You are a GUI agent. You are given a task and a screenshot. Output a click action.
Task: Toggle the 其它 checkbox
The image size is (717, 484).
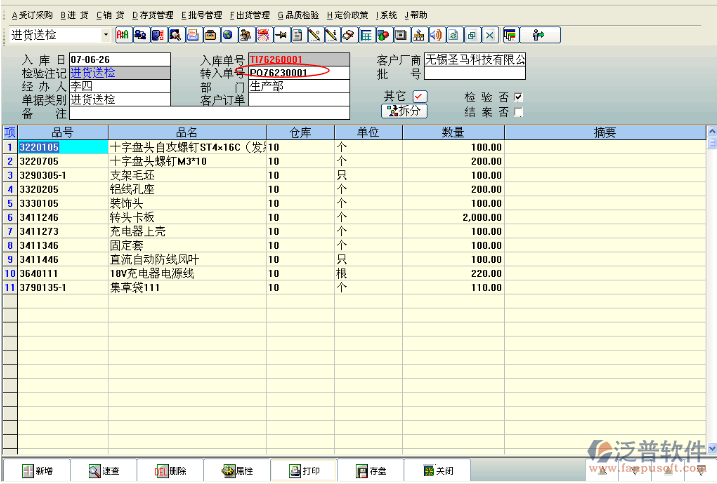click(419, 96)
